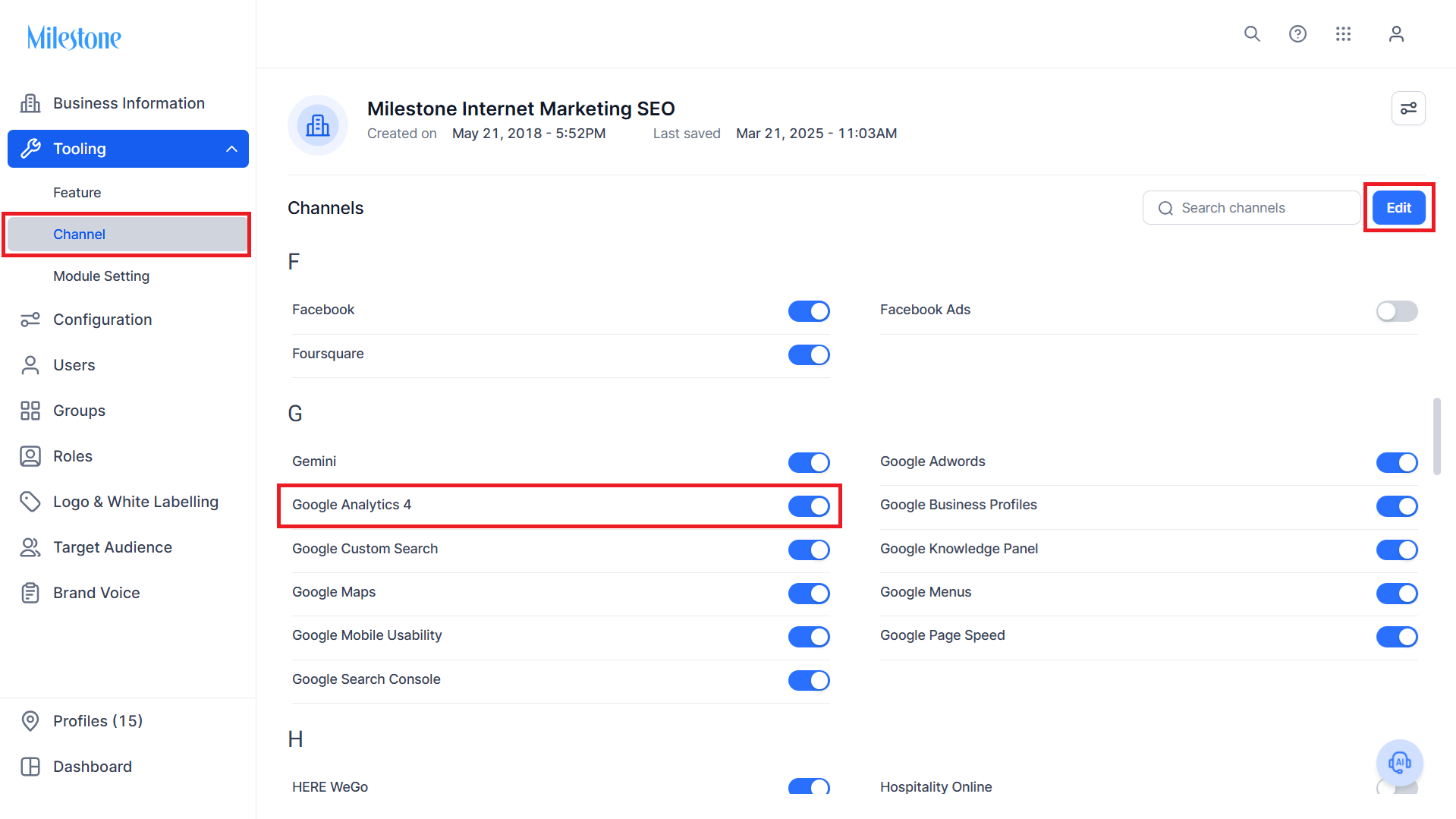
Task: Enable the Facebook Ads channel switch
Action: pos(1397,311)
